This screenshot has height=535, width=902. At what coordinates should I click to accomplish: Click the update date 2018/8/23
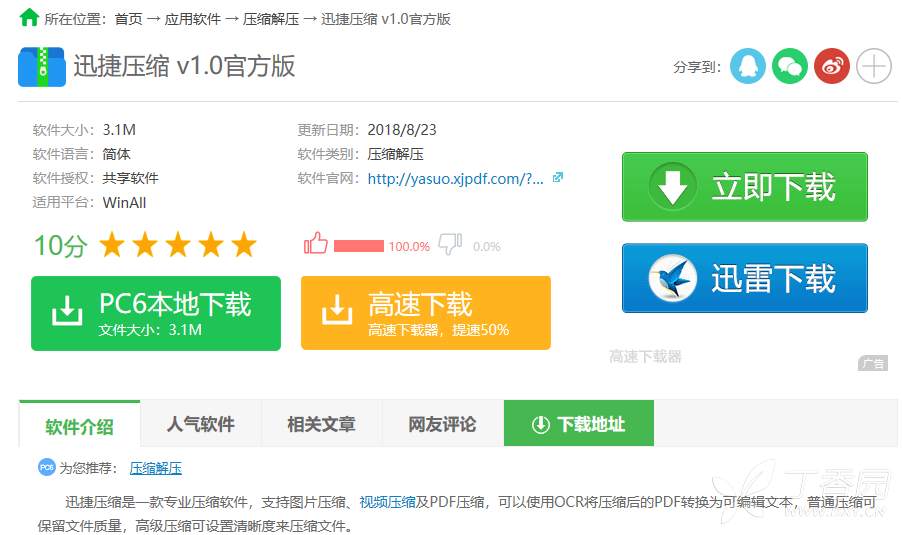[402, 130]
